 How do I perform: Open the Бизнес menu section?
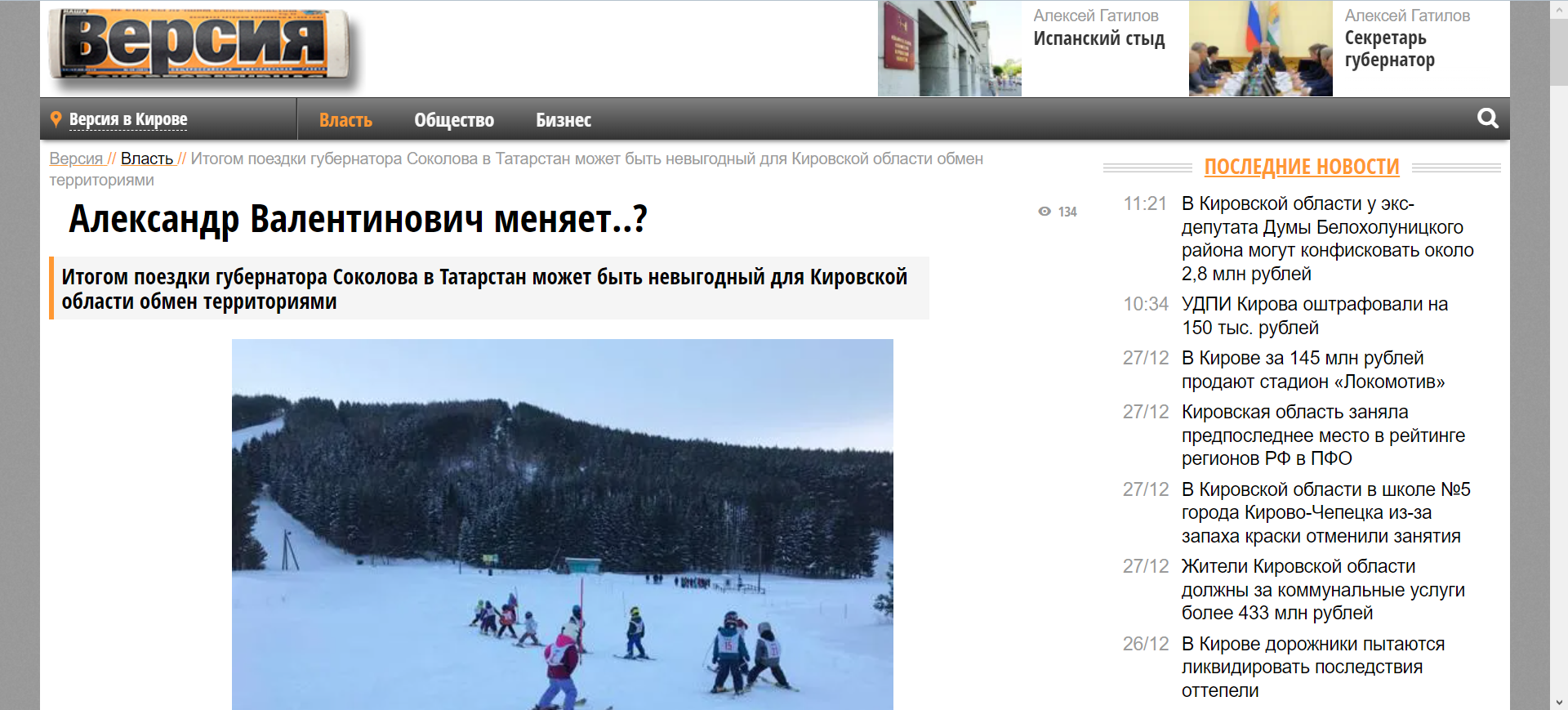563,120
